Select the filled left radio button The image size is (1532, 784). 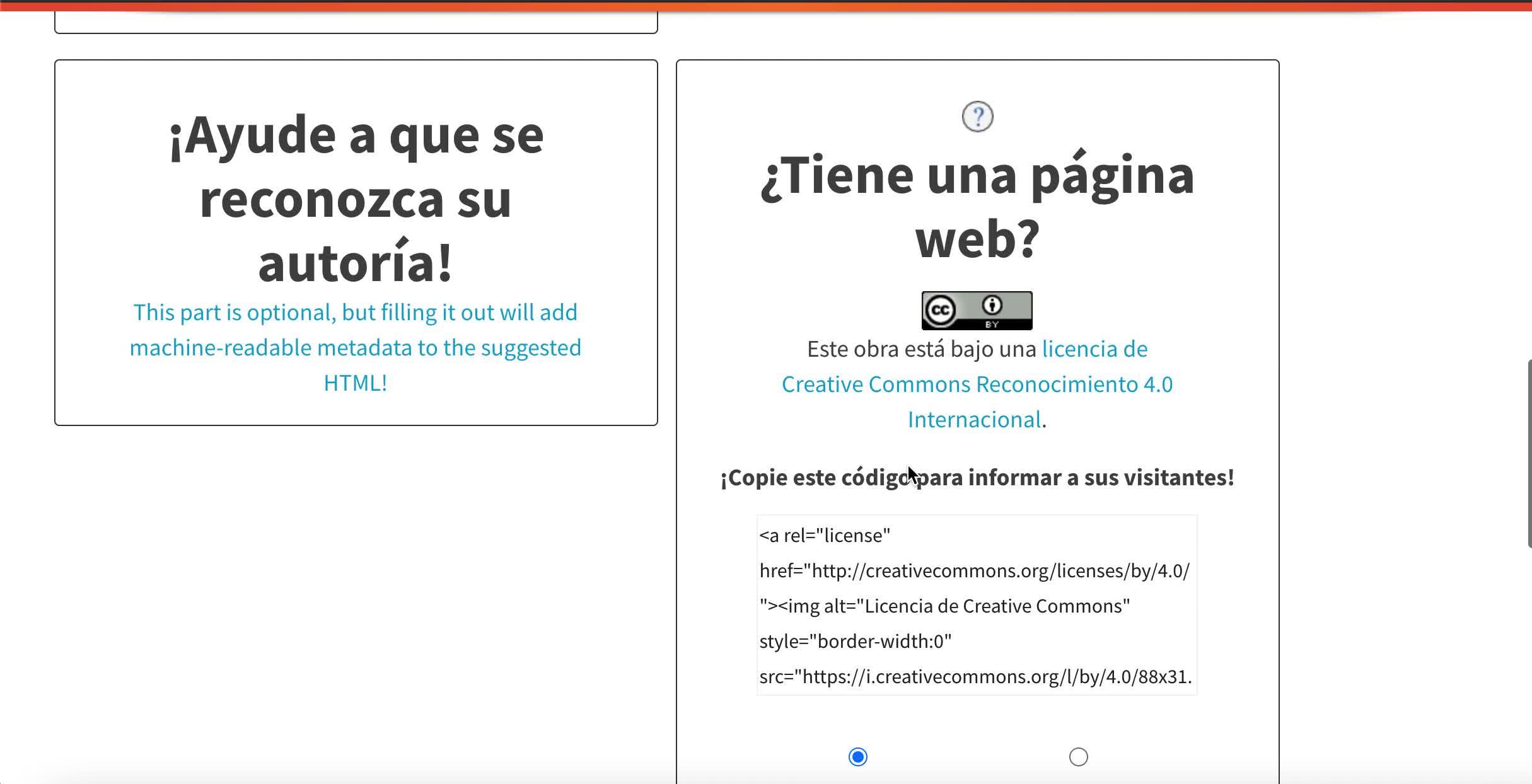(x=857, y=756)
